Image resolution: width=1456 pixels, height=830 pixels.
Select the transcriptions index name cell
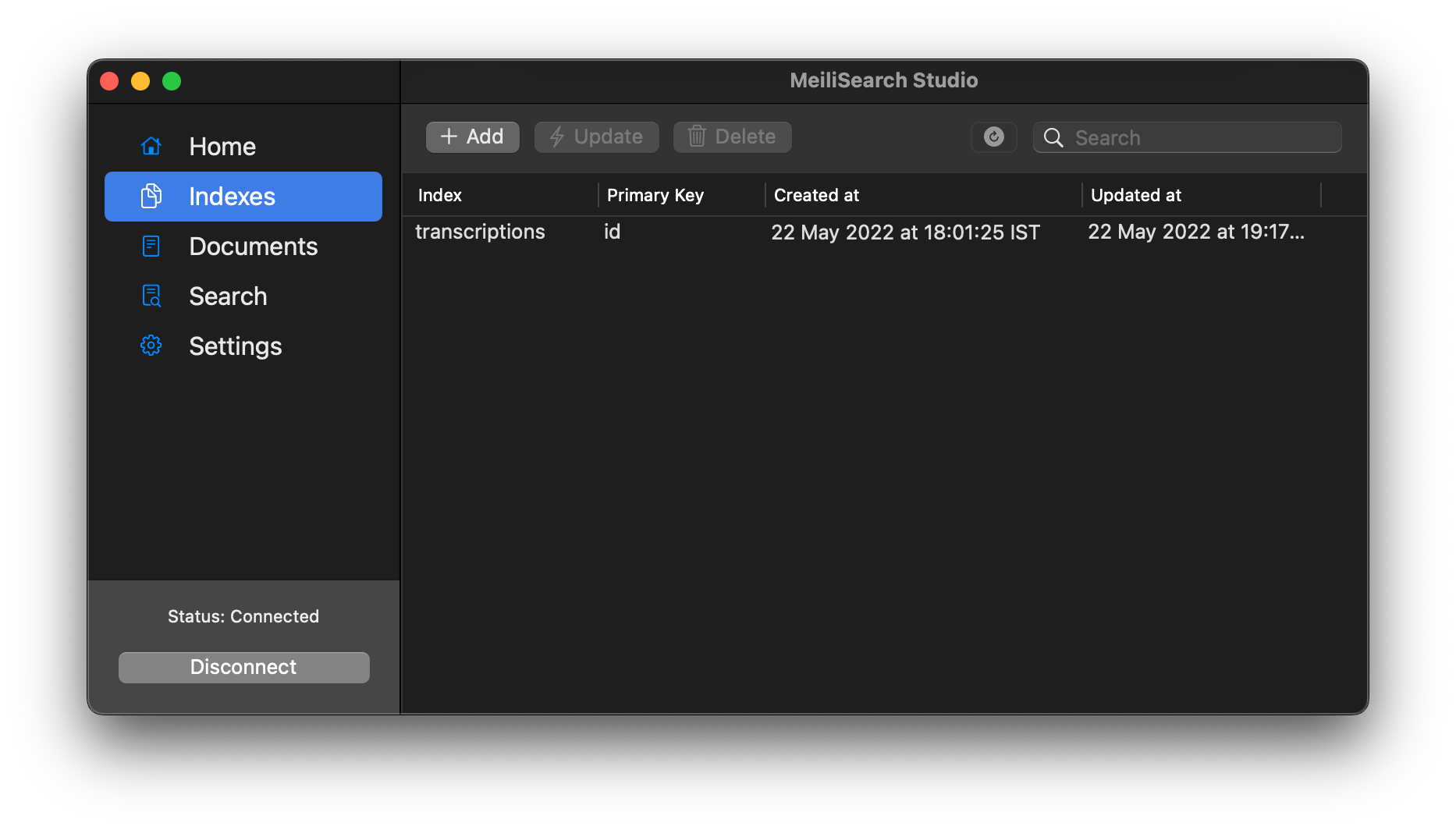(x=480, y=232)
